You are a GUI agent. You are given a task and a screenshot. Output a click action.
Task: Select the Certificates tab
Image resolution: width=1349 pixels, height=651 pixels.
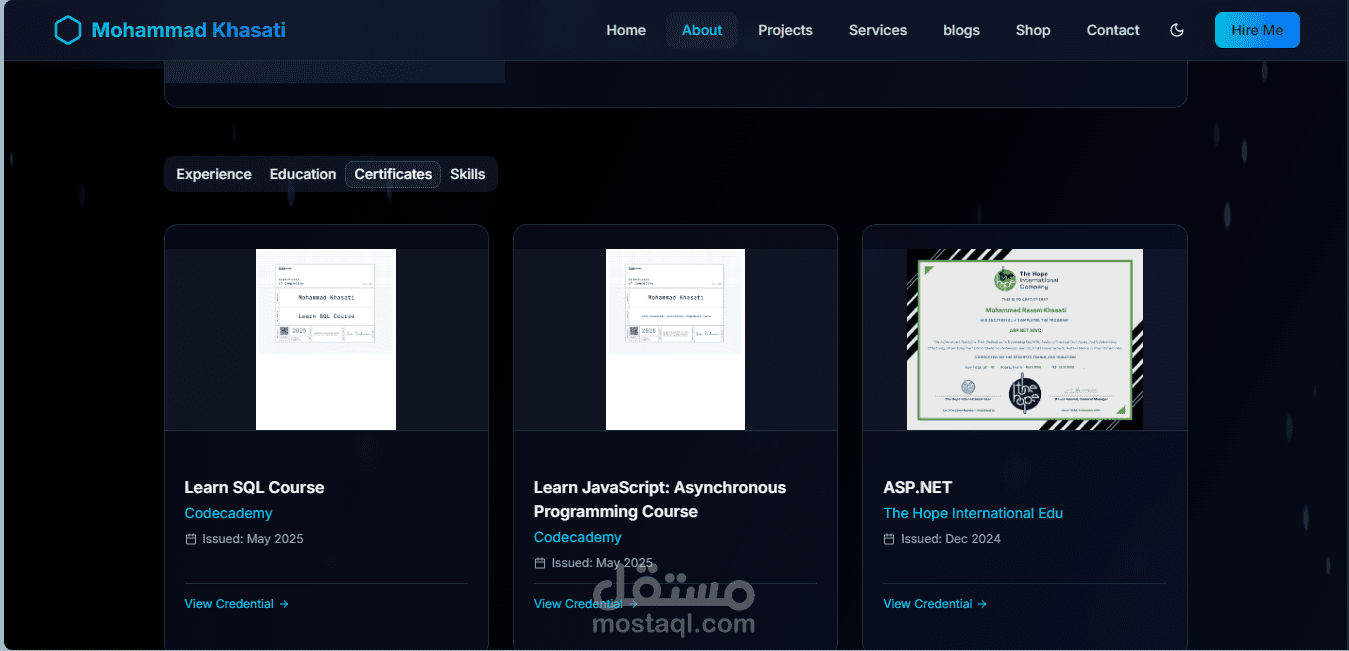pyautogui.click(x=393, y=174)
